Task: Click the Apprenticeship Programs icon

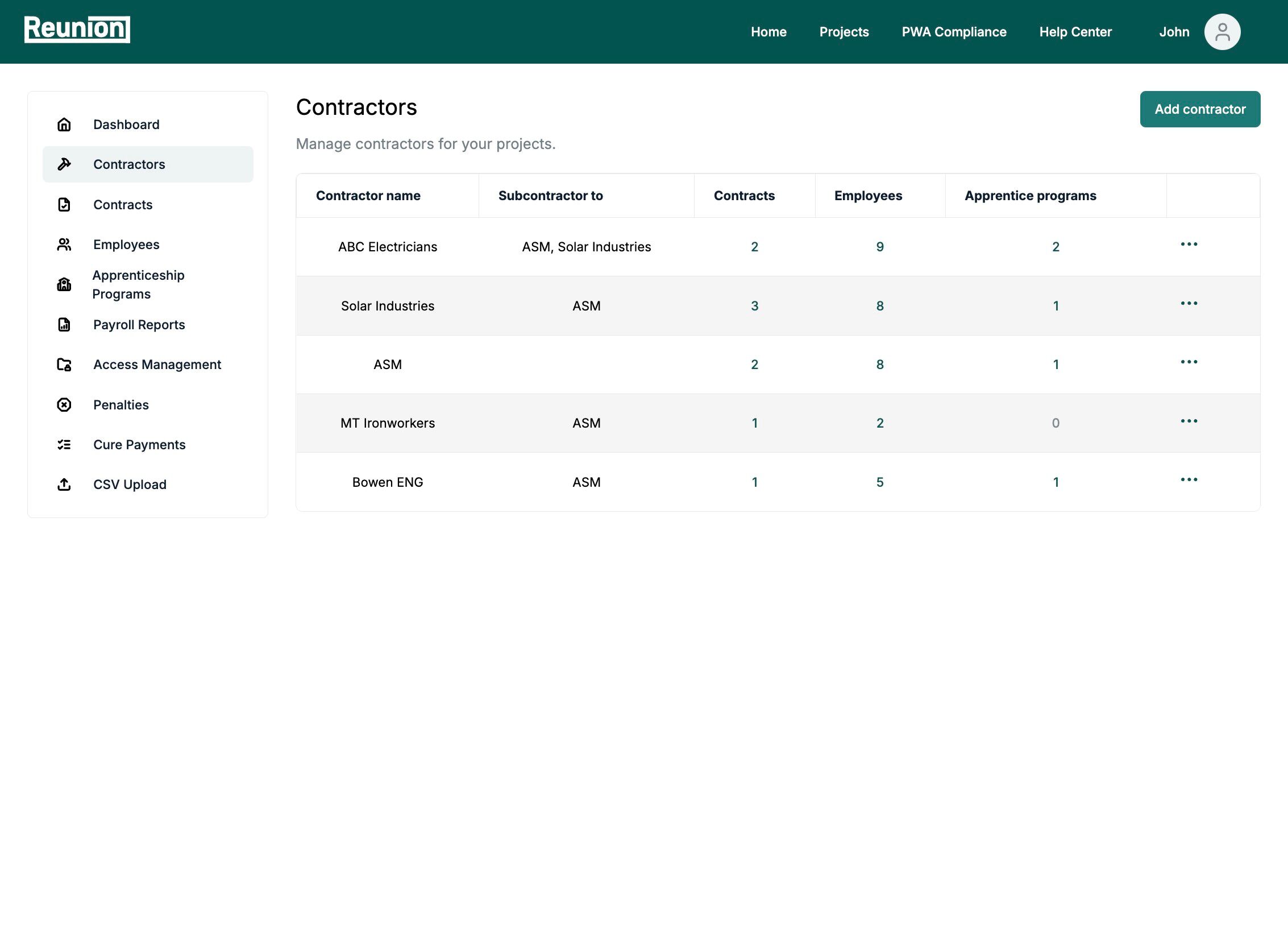Action: click(64, 284)
